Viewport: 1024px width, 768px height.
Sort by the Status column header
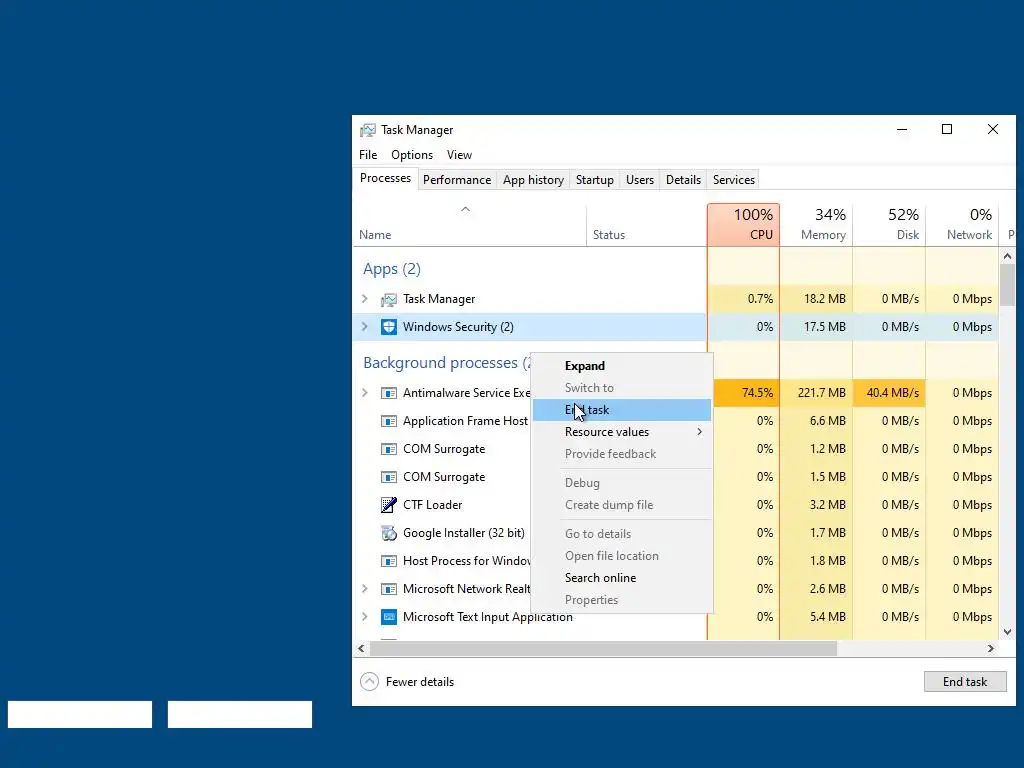coord(647,225)
